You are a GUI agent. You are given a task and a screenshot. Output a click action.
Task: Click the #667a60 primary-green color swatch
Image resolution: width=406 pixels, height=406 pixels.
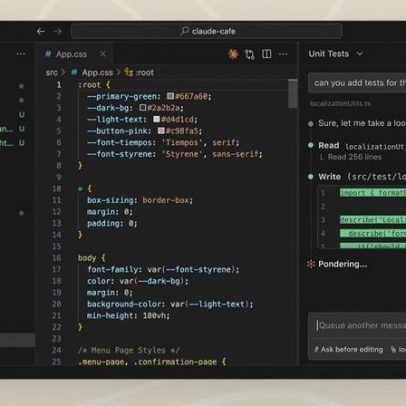171,96
